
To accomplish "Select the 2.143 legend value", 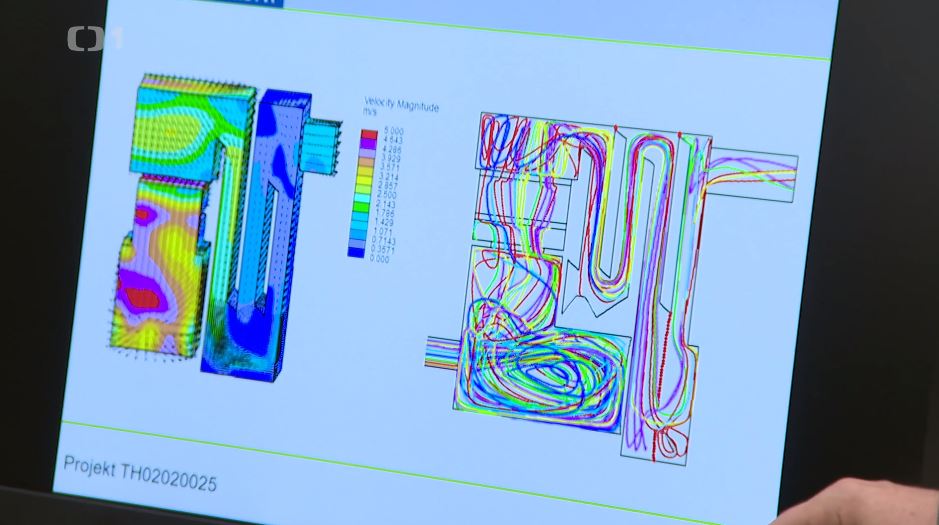I will (x=386, y=204).
